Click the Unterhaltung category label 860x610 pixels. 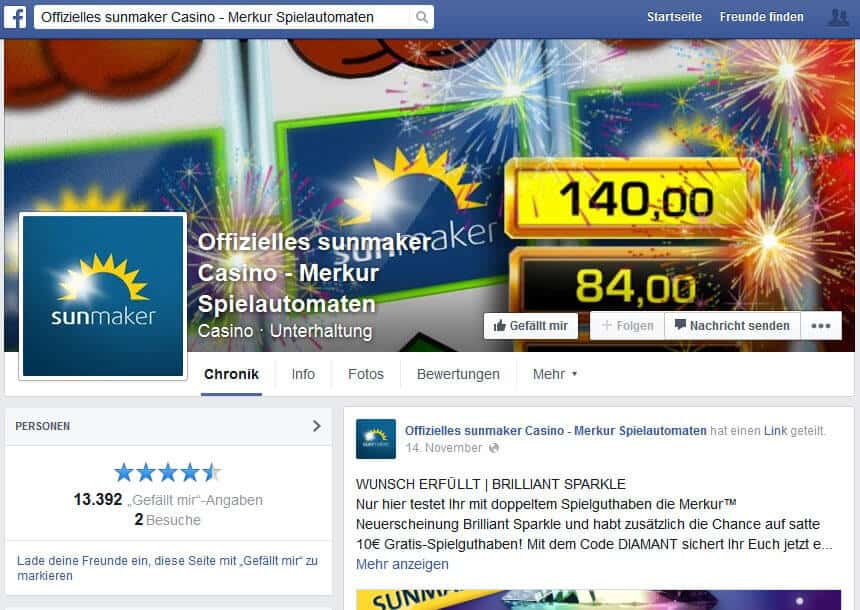[321, 331]
